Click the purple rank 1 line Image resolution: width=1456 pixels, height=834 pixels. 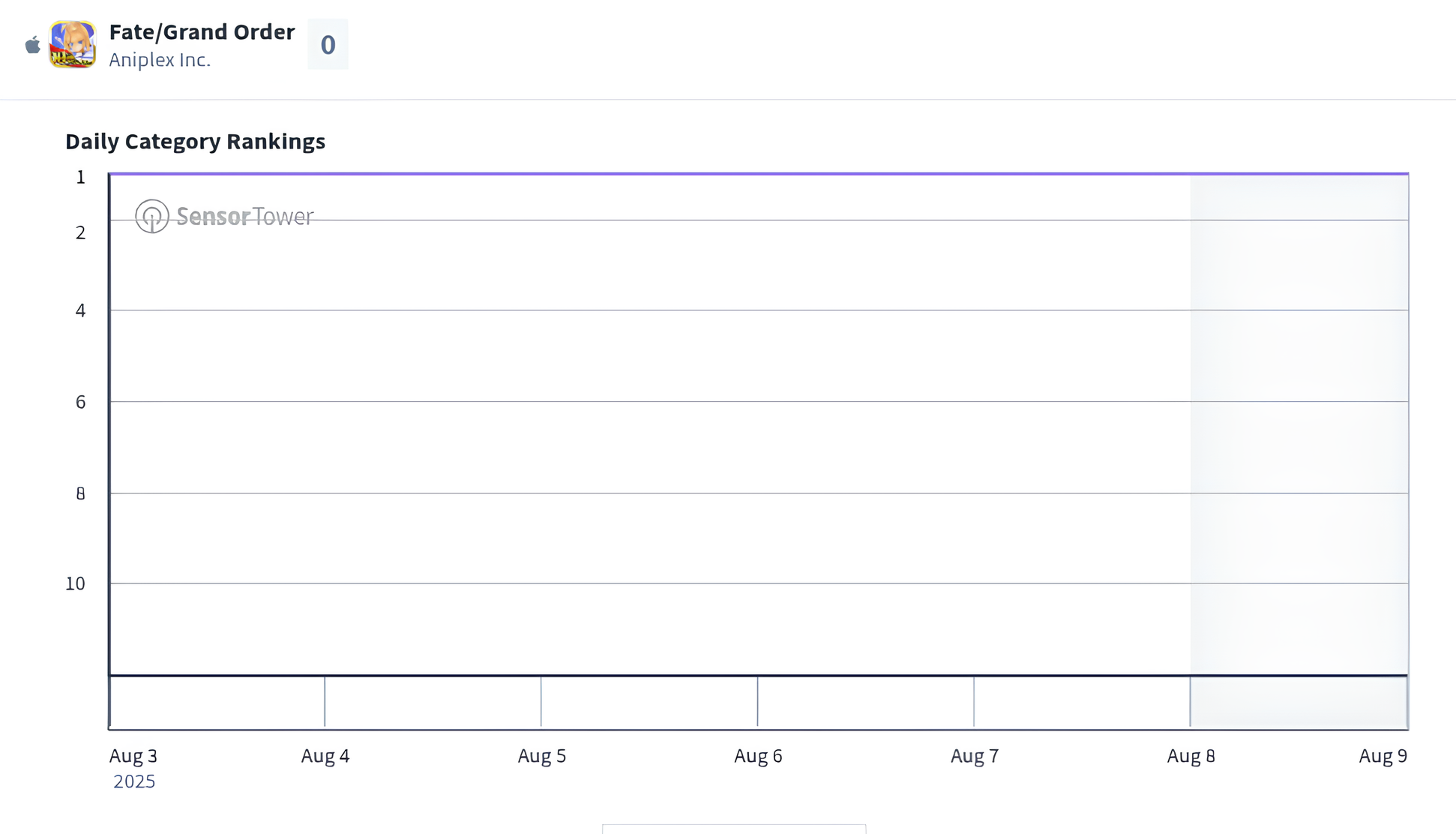(759, 173)
